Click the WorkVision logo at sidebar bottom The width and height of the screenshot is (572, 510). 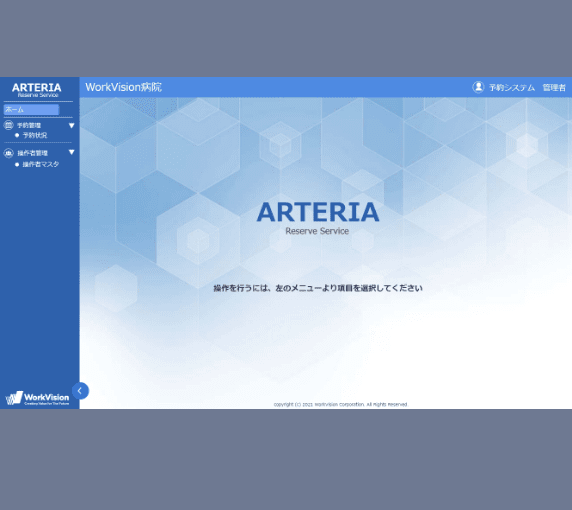coord(37,398)
